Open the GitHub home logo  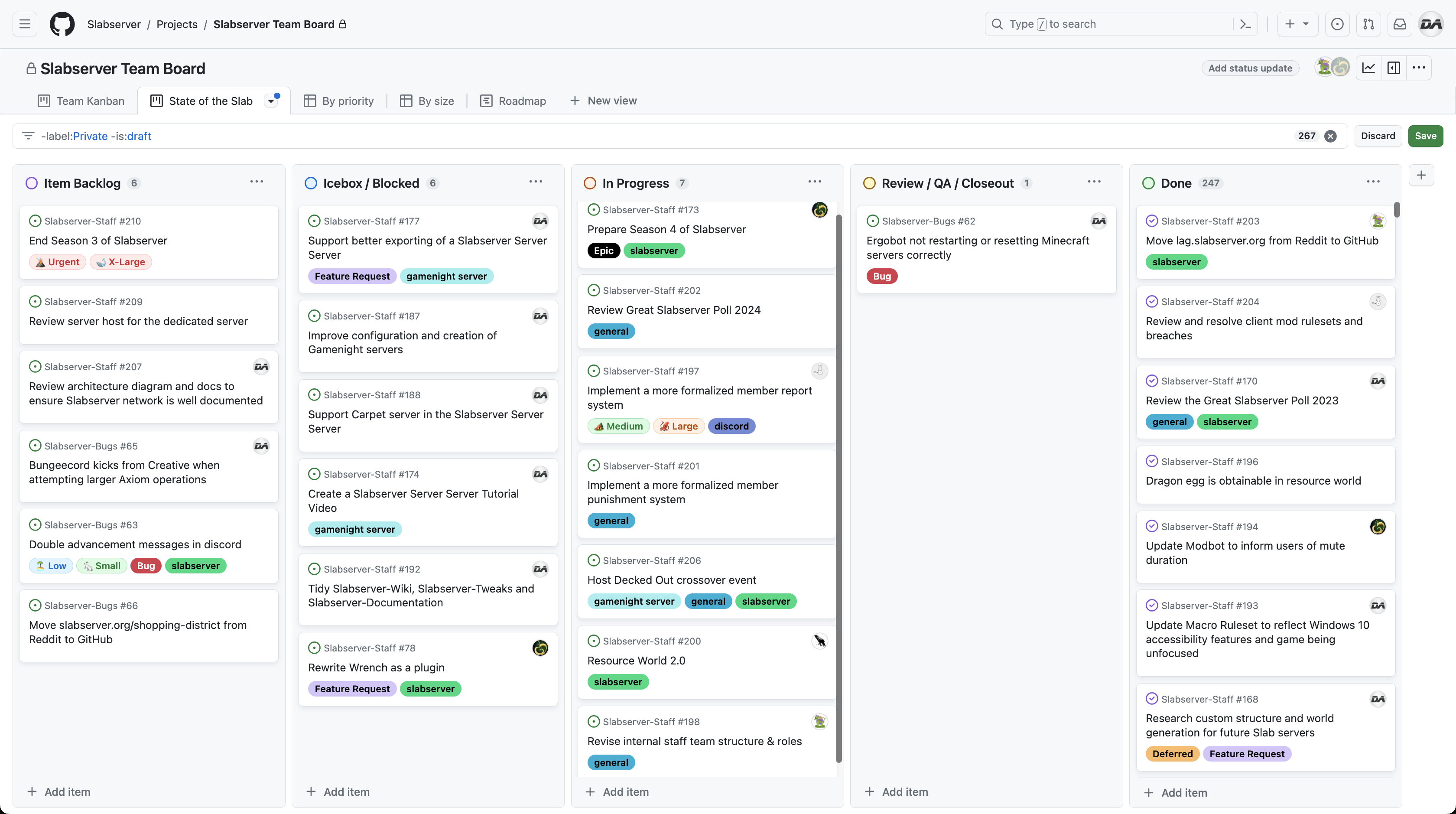click(x=62, y=24)
